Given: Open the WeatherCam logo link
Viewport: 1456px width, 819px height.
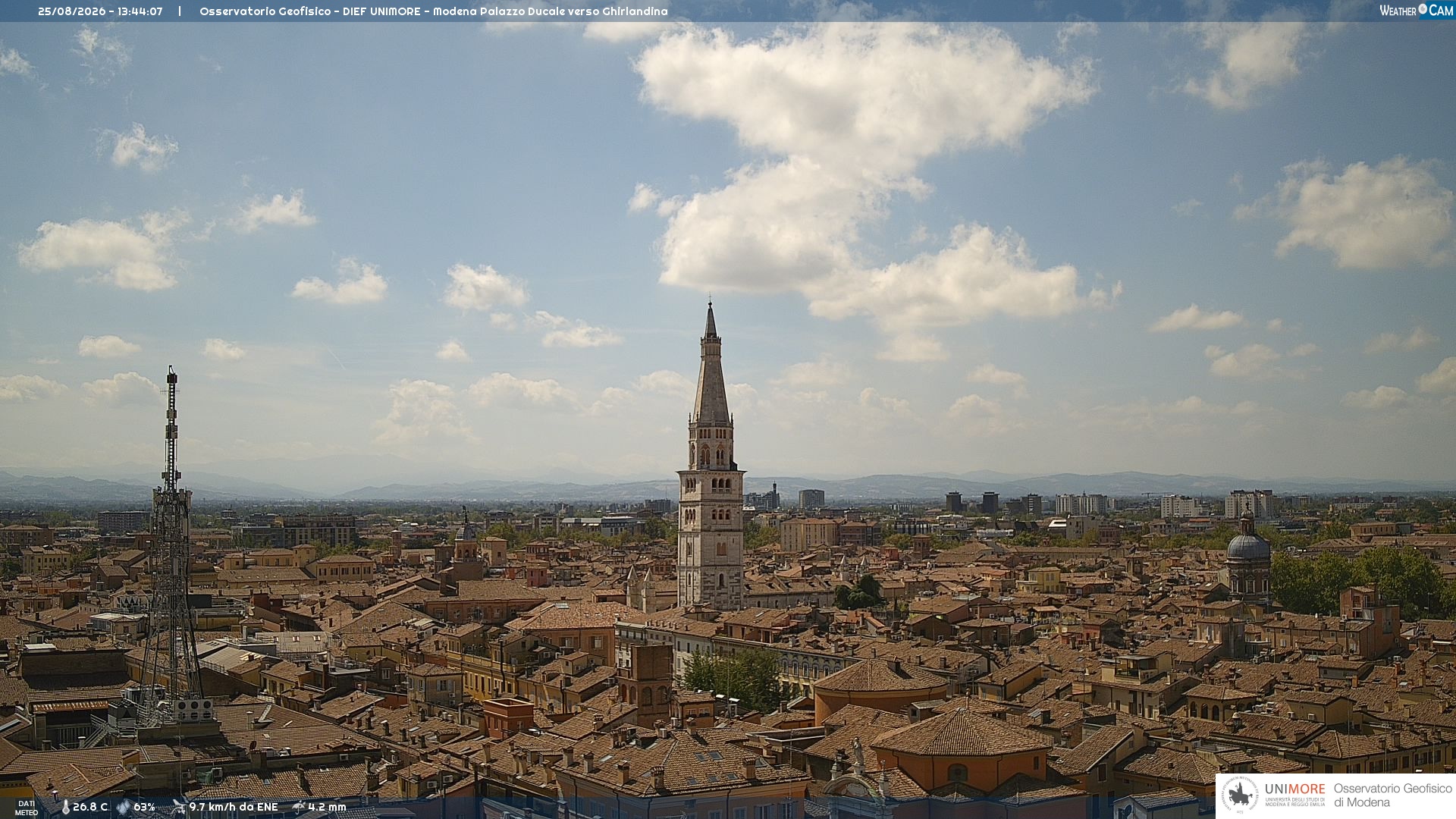Looking at the screenshot, I should pos(1417,10).
